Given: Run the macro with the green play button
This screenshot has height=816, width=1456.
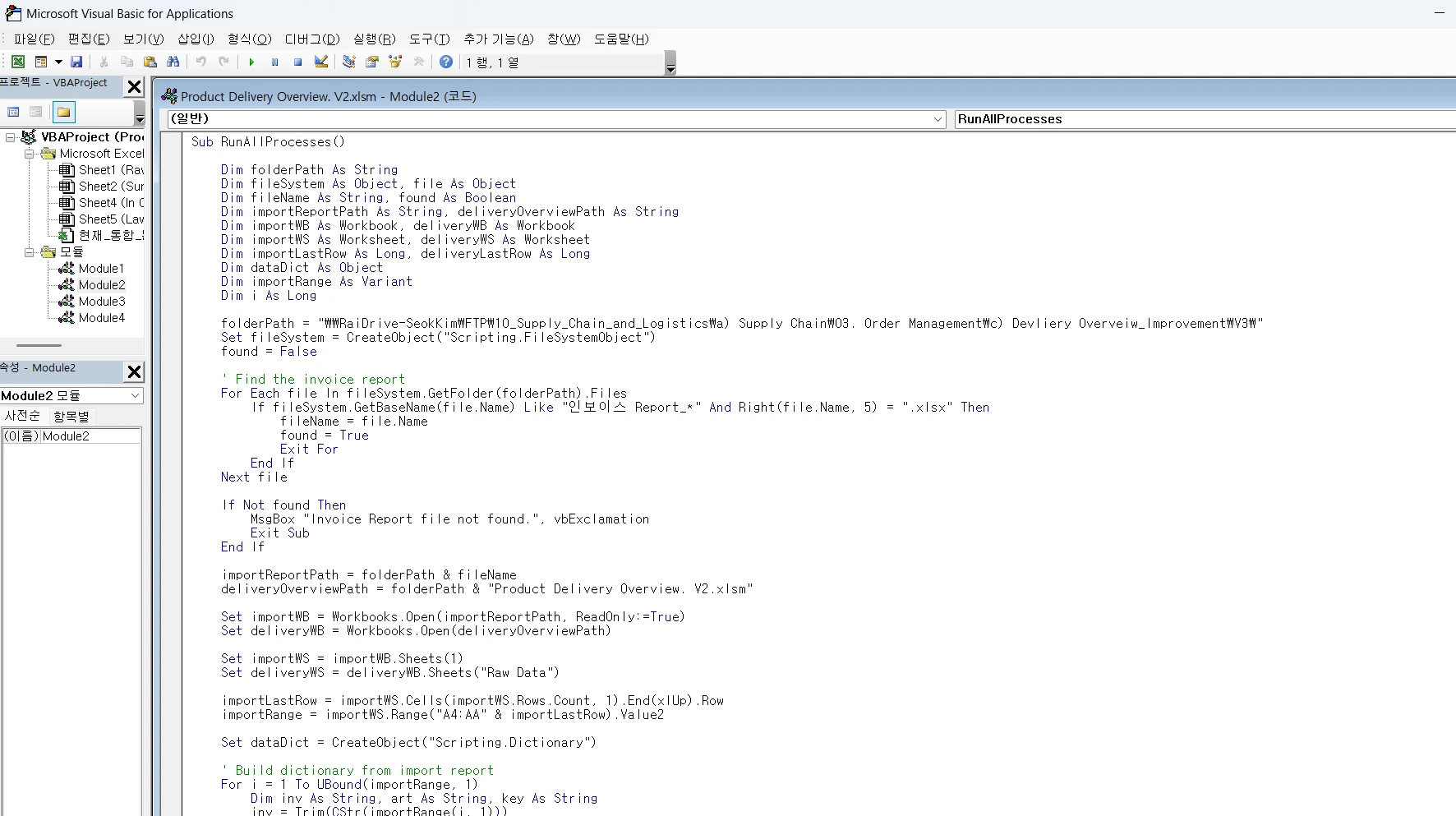Looking at the screenshot, I should pyautogui.click(x=251, y=62).
